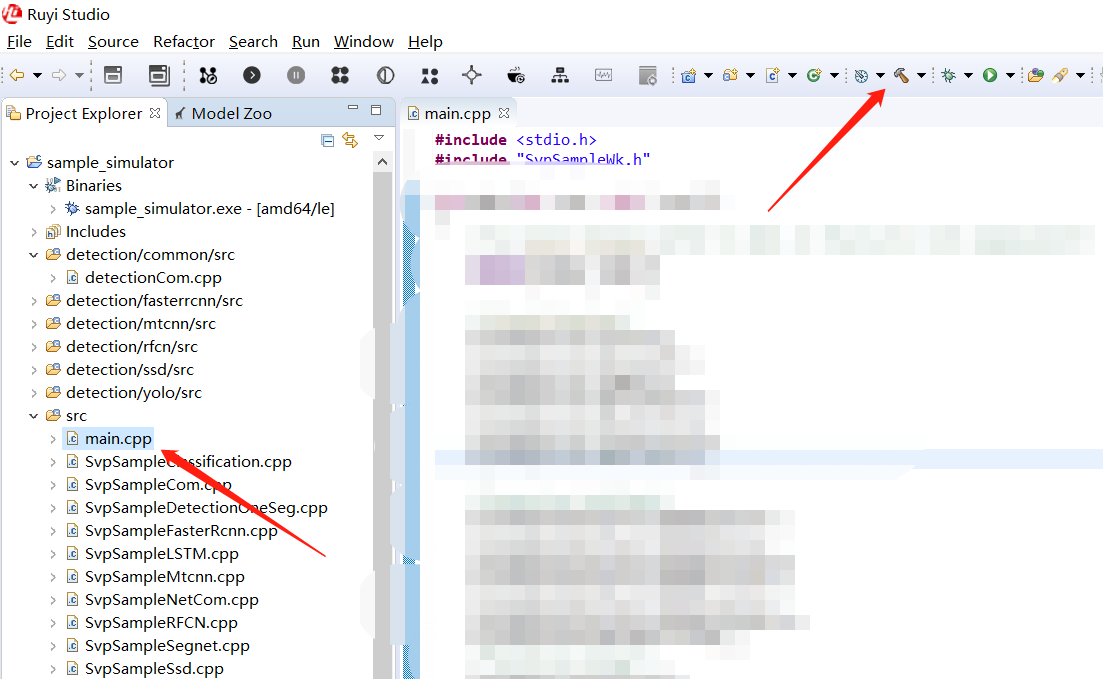Open dropdown next to hammer Build icon
1103x679 pixels.
point(921,75)
